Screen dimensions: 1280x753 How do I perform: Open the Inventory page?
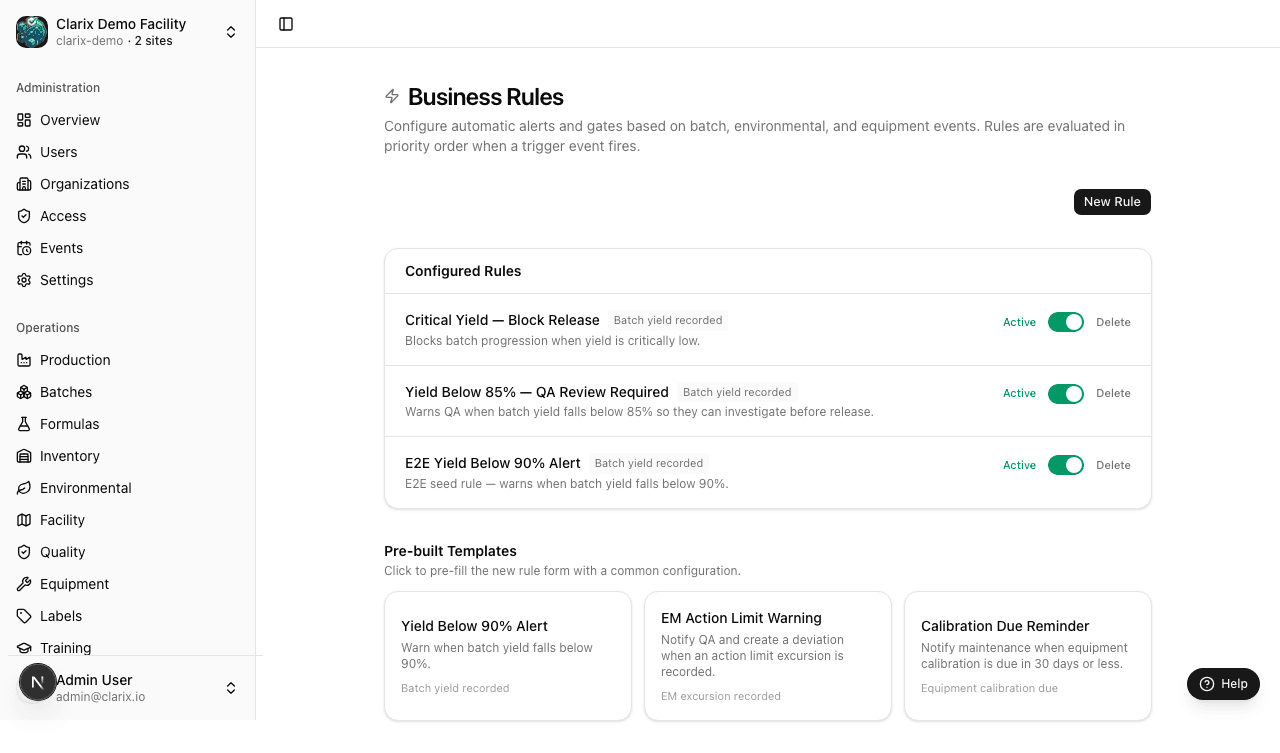click(x=127, y=456)
